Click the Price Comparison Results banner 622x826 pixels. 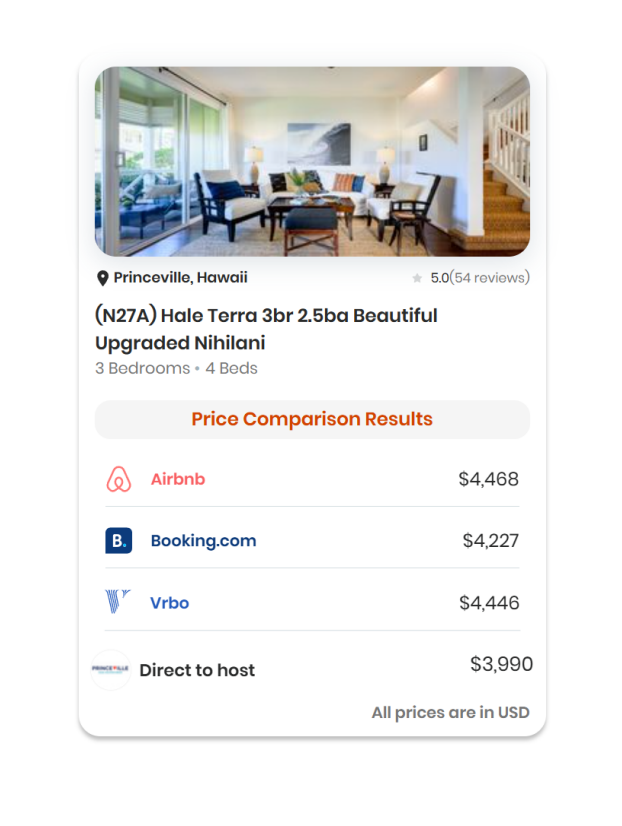coord(312,419)
